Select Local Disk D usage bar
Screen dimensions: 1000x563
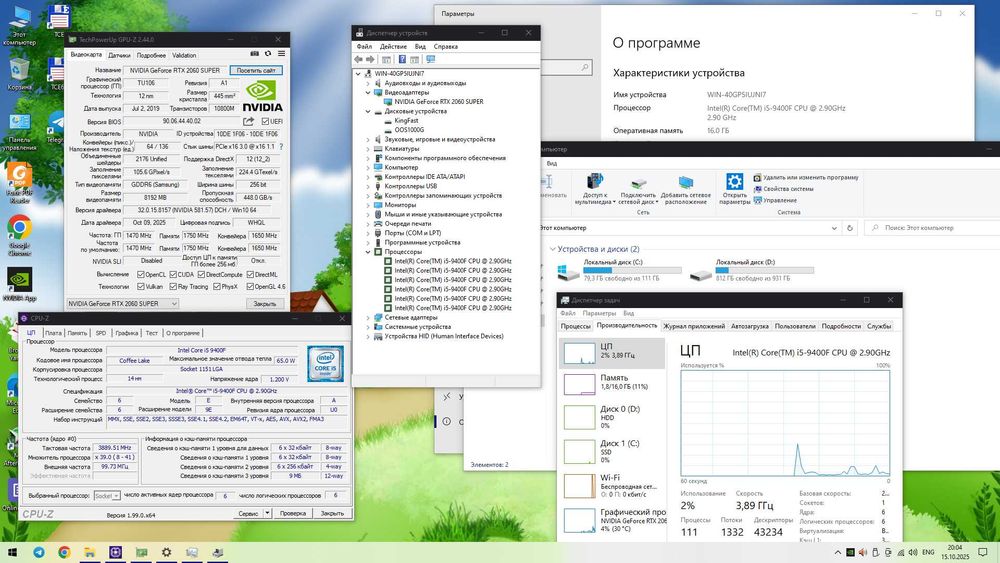click(x=765, y=270)
